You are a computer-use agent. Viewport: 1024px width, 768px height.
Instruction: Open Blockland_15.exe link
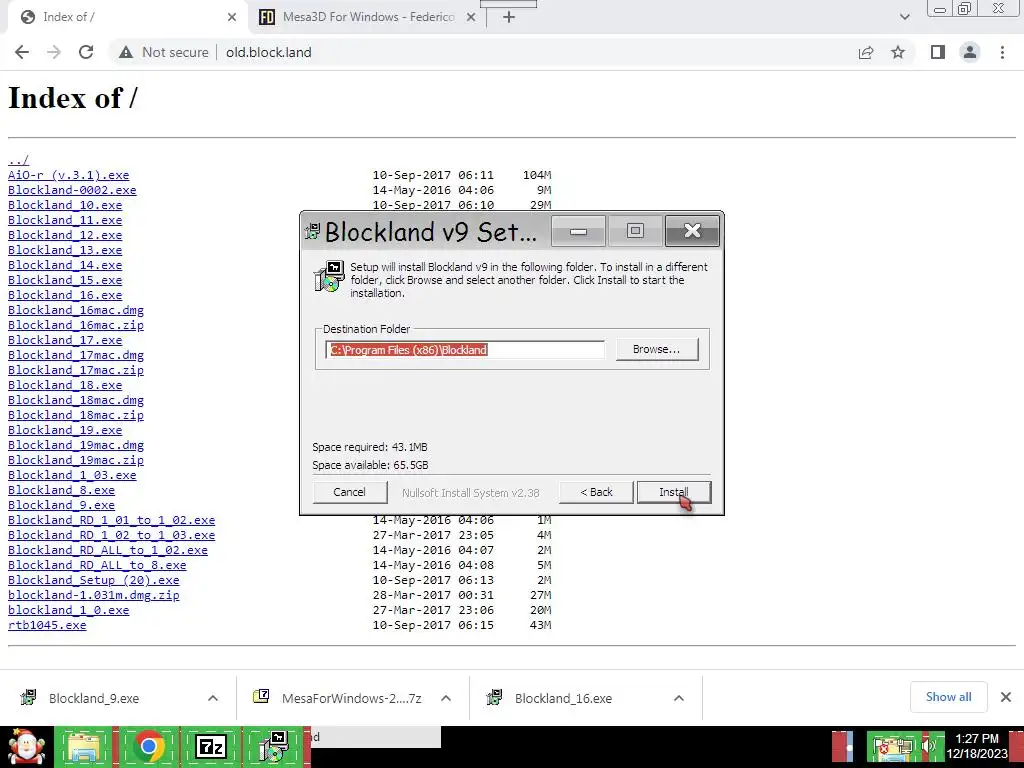[x=65, y=280]
